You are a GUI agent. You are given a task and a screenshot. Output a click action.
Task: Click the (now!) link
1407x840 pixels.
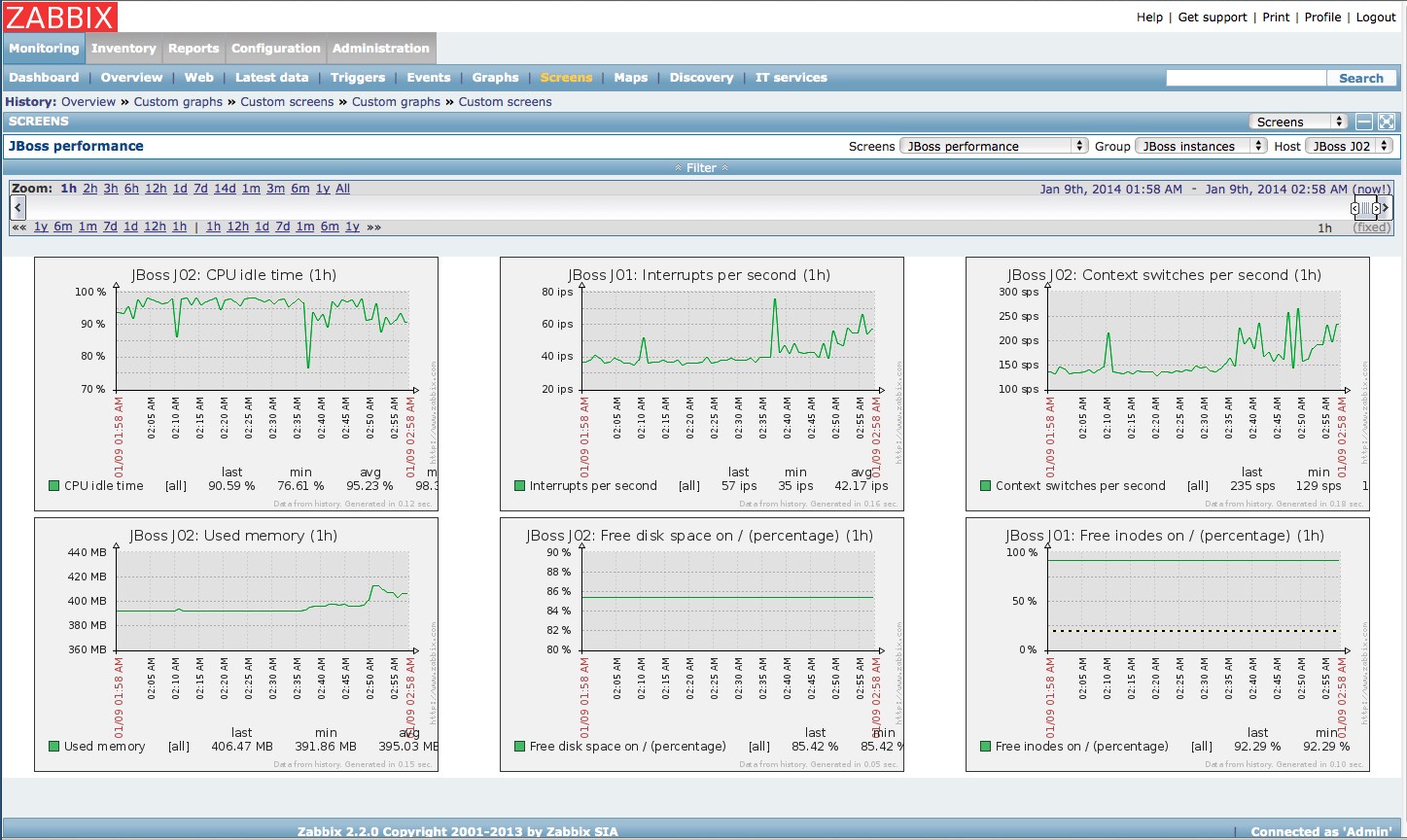[x=1372, y=189]
